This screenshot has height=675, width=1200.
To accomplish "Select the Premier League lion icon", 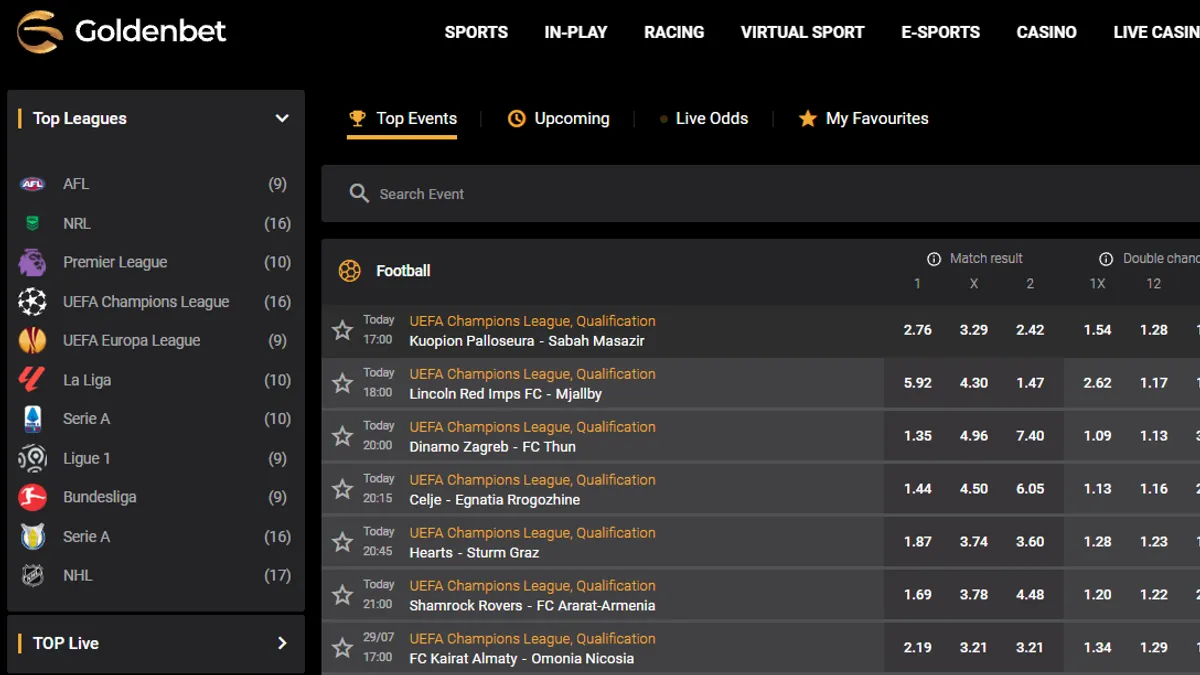I will 32,262.
